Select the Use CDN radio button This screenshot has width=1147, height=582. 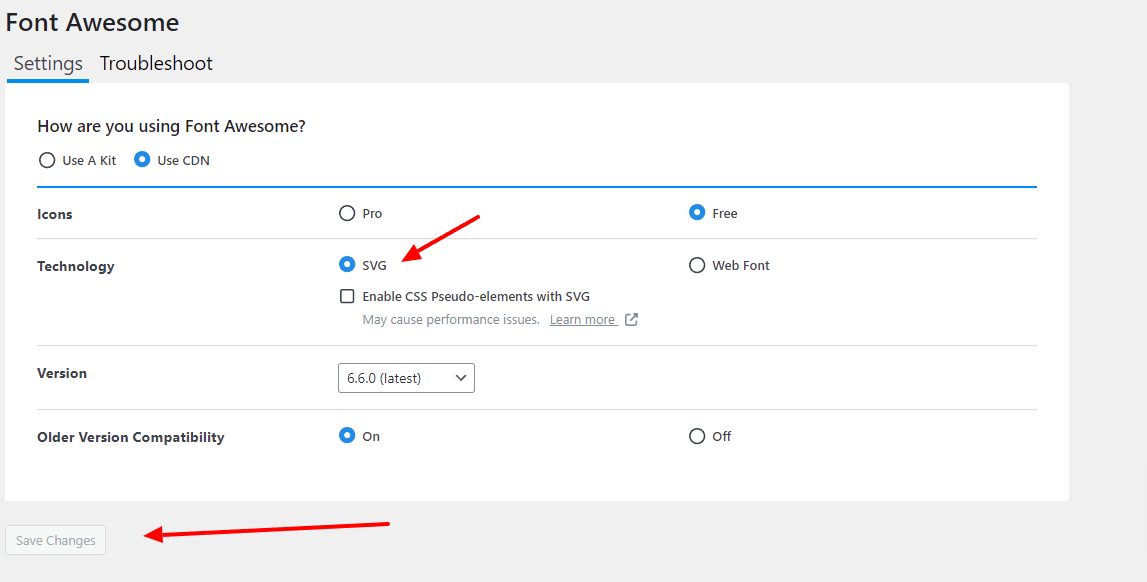click(142, 159)
